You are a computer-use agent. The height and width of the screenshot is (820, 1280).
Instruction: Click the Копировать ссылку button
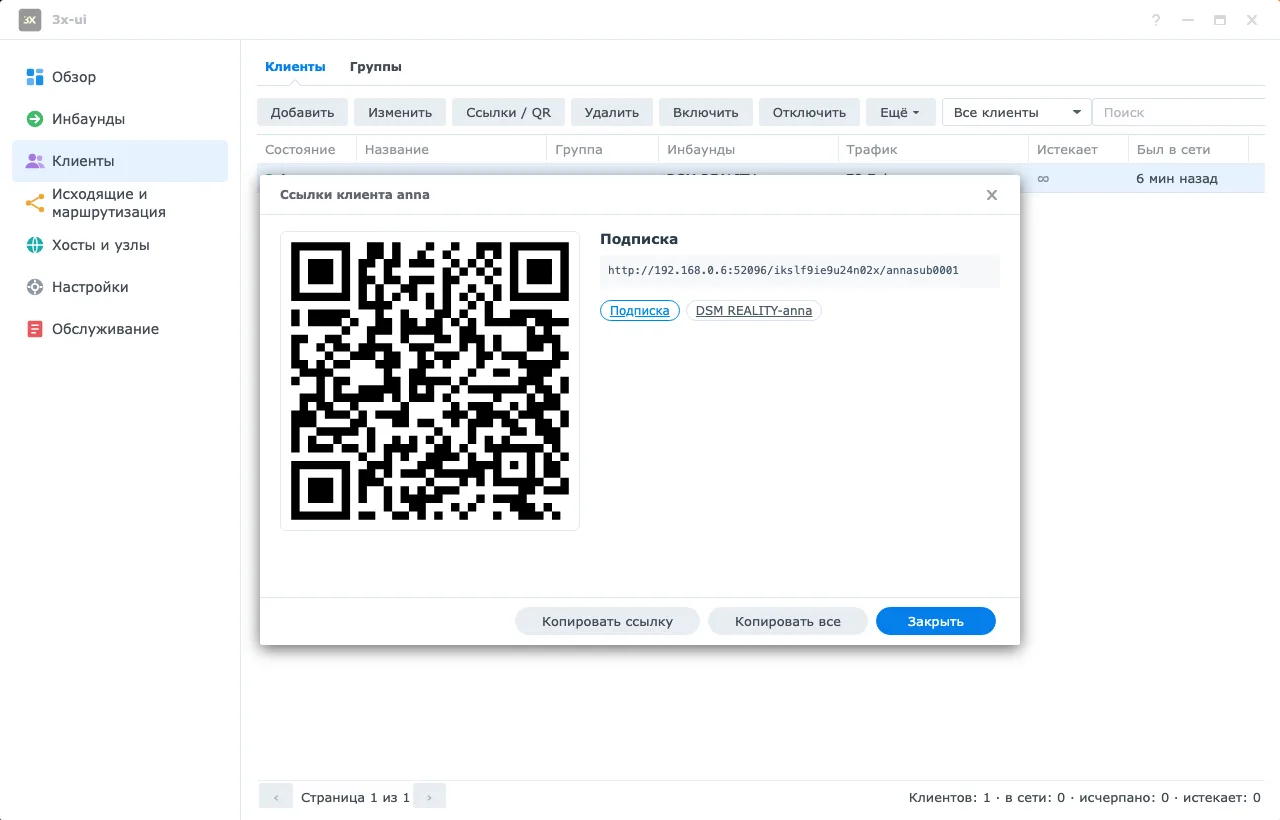[608, 621]
